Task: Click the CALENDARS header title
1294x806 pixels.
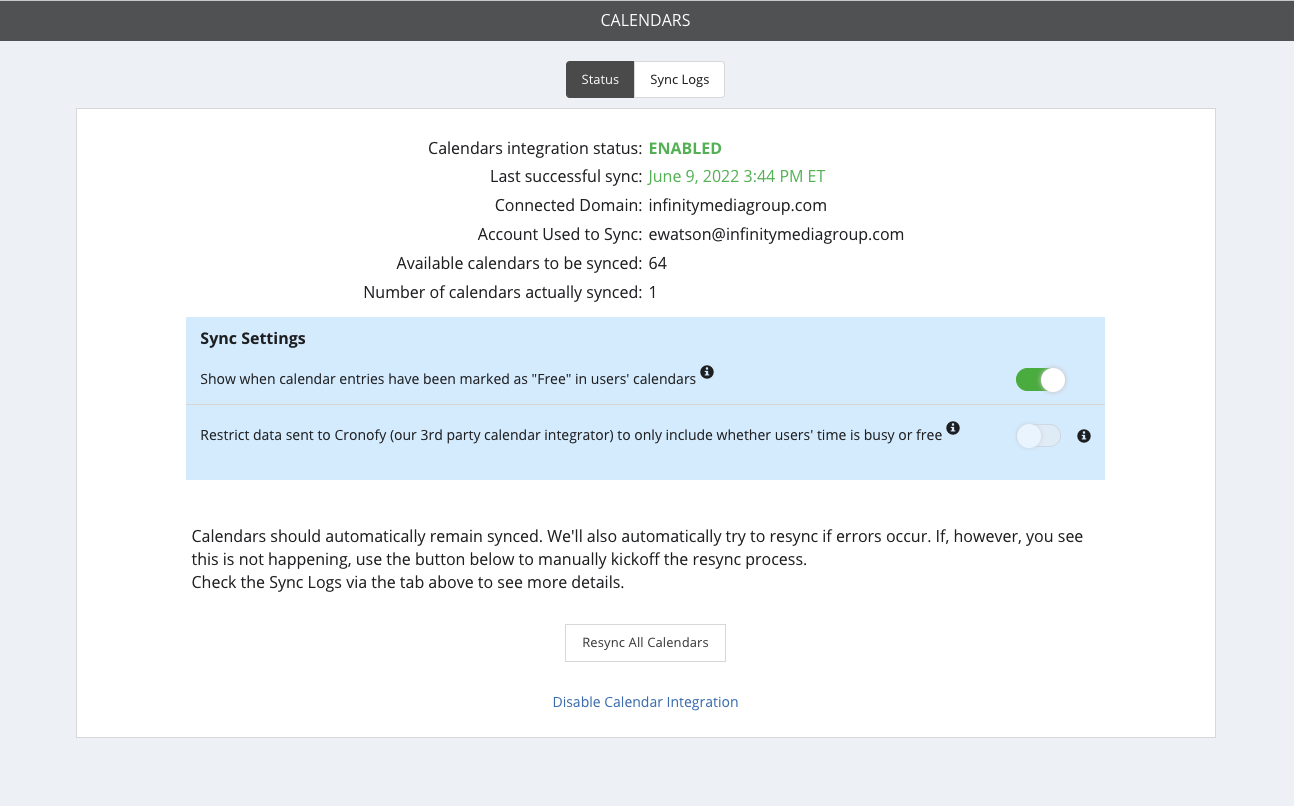Action: (645, 20)
